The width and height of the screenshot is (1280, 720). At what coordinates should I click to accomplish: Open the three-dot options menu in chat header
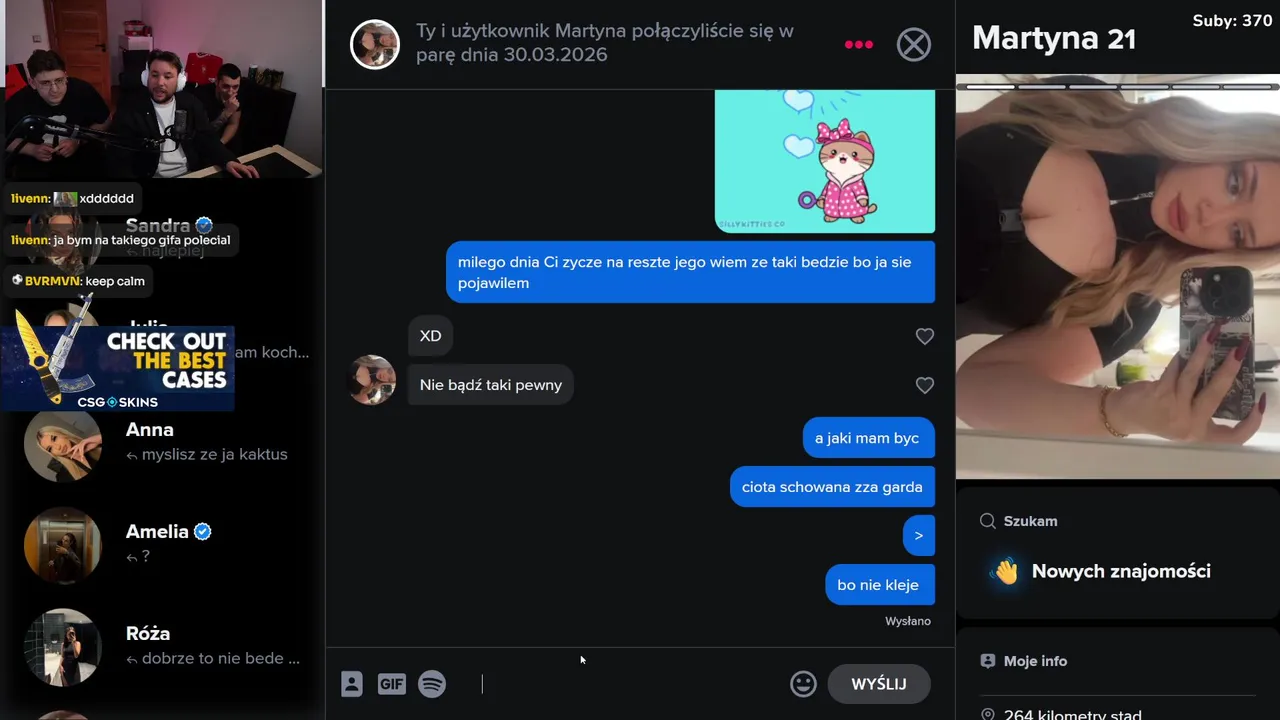[x=858, y=44]
